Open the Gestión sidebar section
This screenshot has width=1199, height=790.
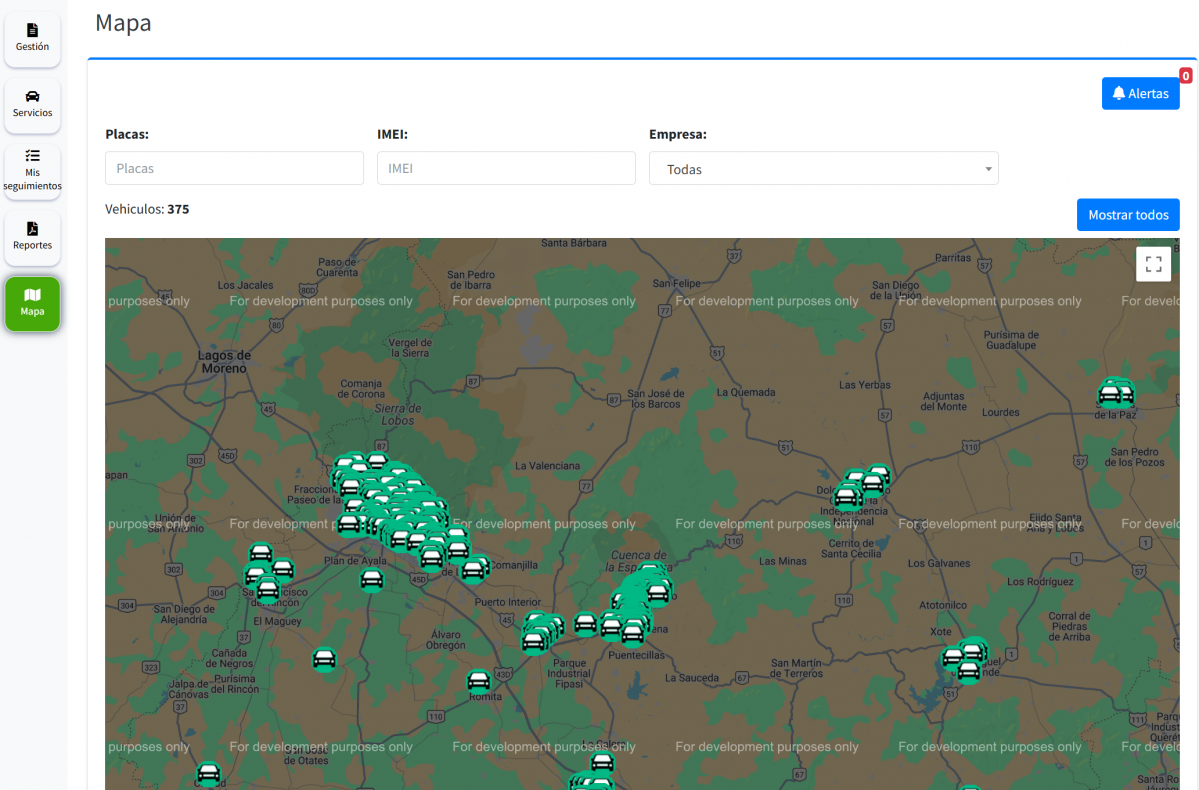(x=32, y=39)
